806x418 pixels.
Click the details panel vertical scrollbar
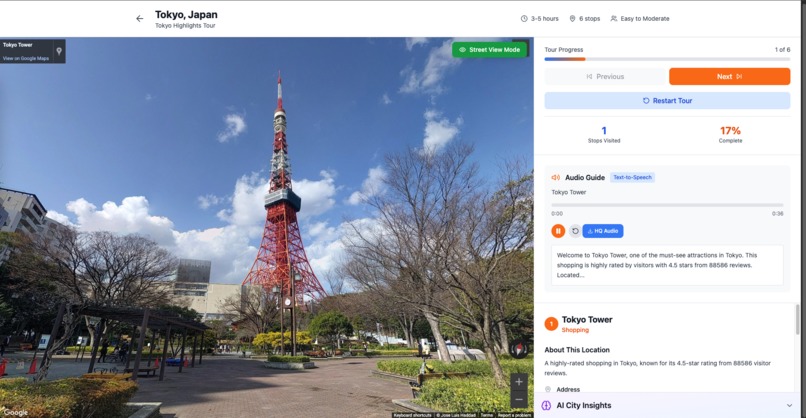pyautogui.click(x=797, y=319)
